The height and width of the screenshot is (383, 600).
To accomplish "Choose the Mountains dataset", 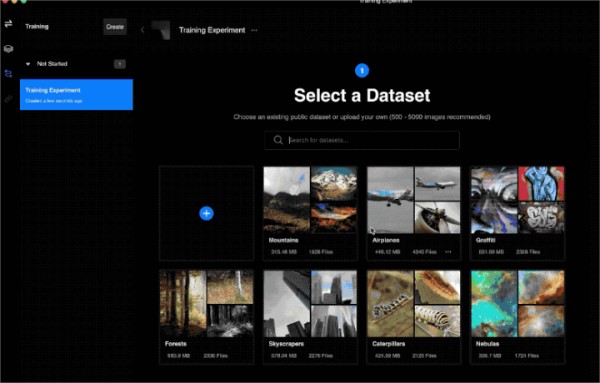I will (310, 213).
